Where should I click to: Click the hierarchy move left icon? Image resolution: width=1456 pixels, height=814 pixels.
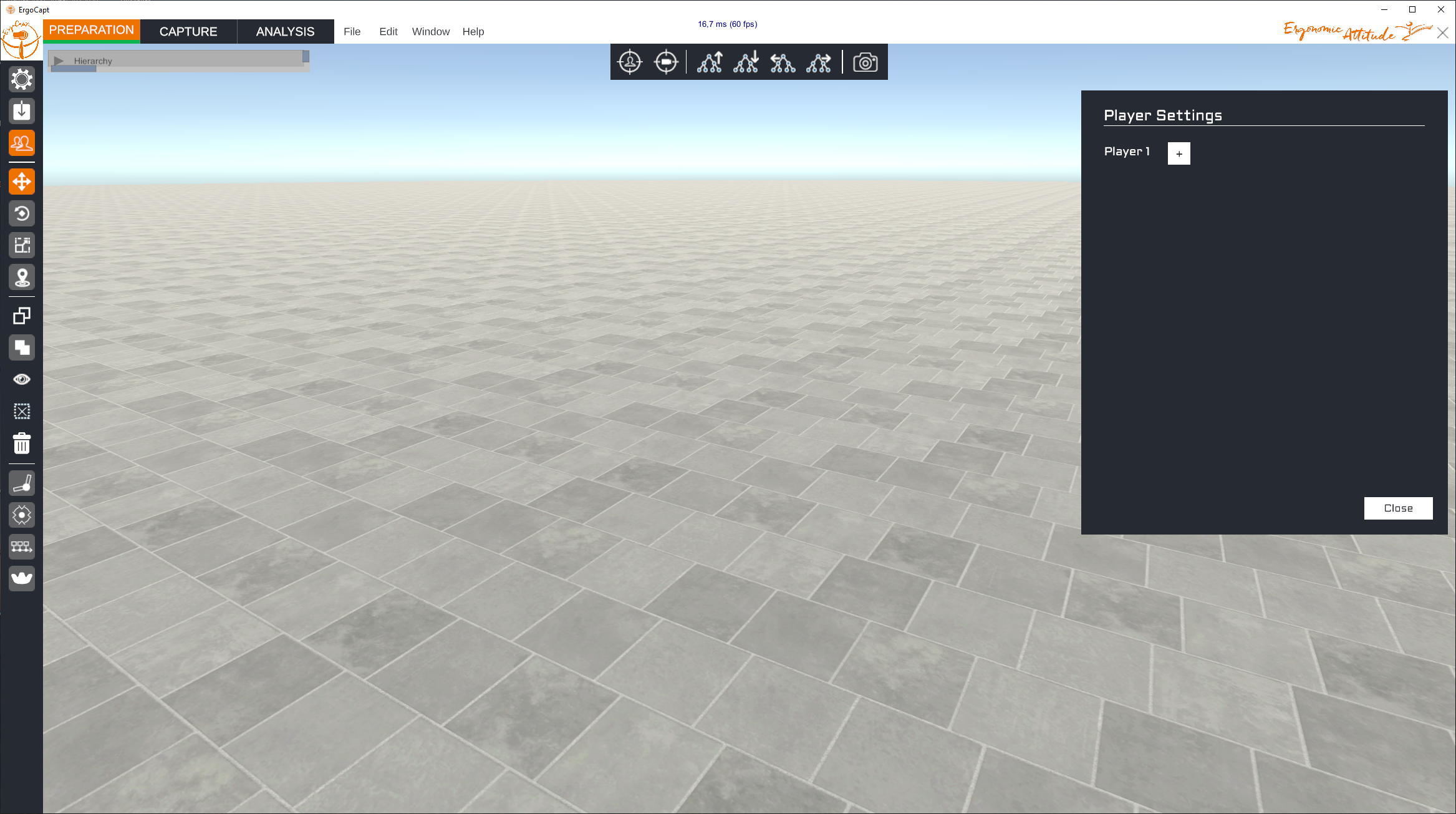(x=783, y=62)
